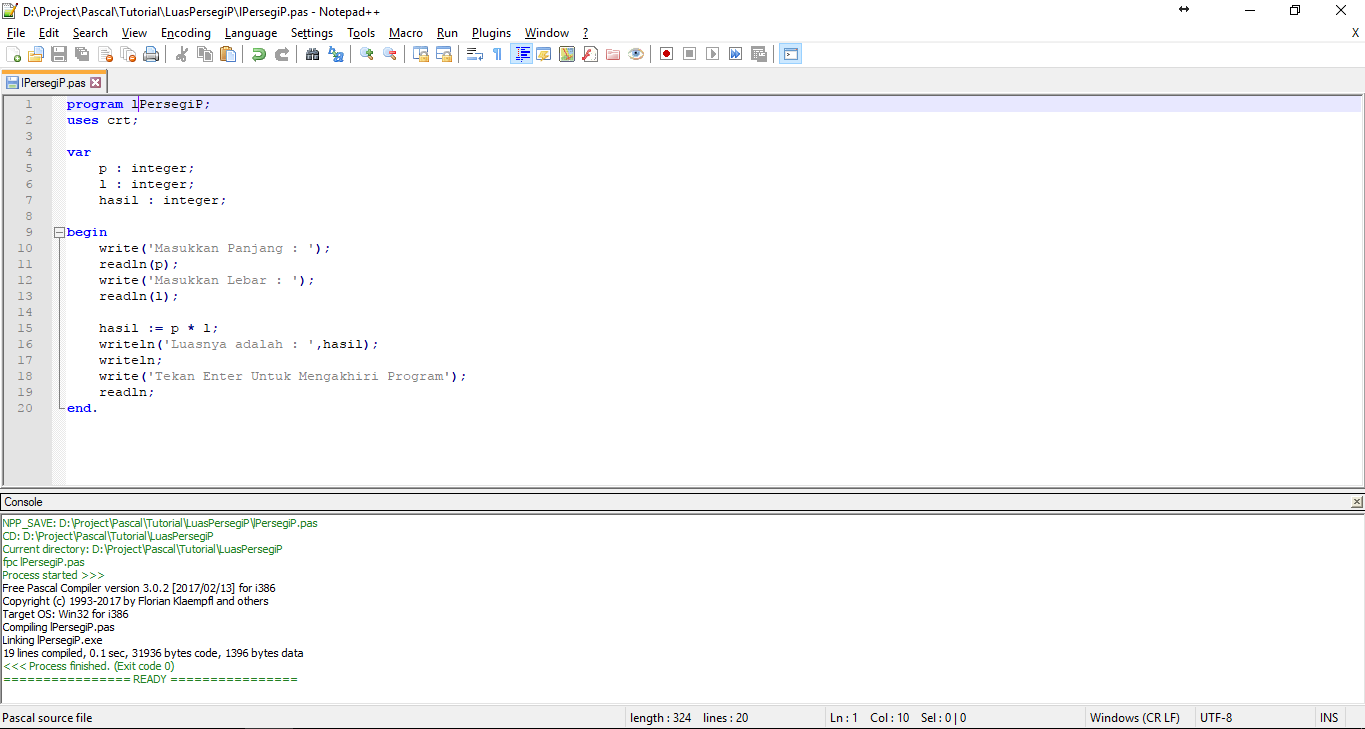Open Find using the binoculars icon
This screenshot has height=729, width=1365.
pyautogui.click(x=313, y=54)
